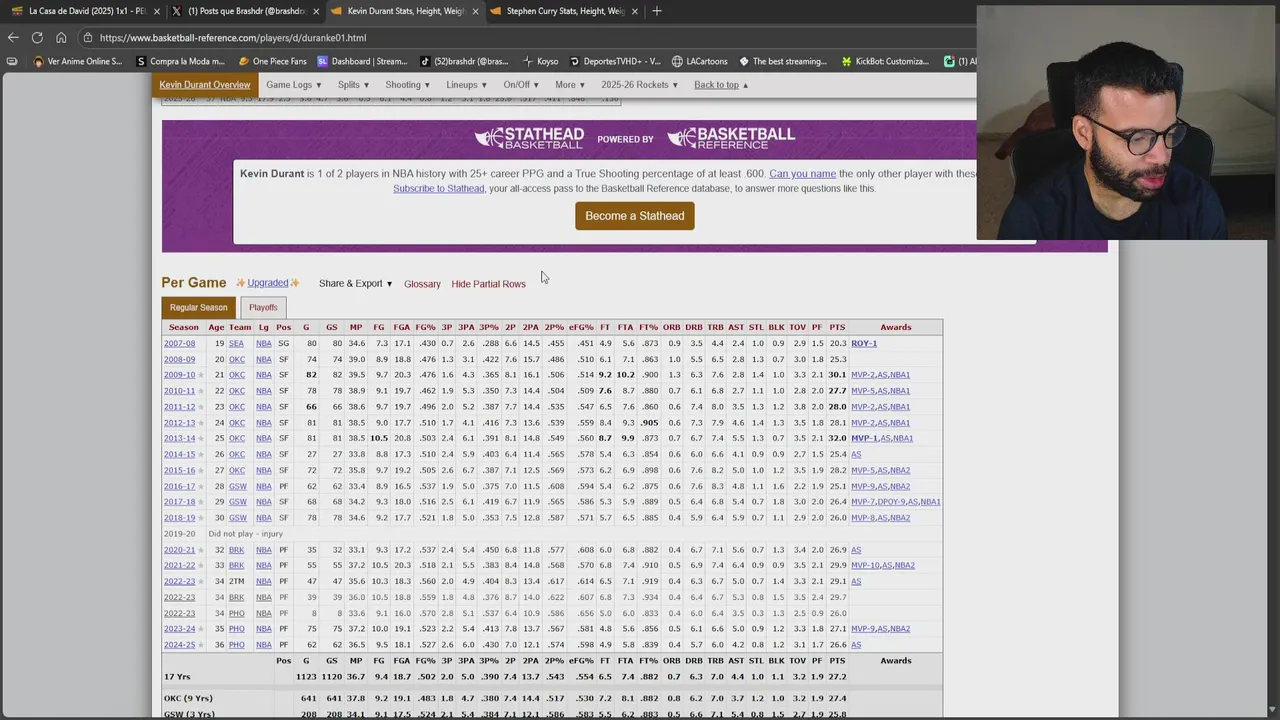This screenshot has width=1280, height=720.
Task: Click the Basketball Reference logo in the banner
Action: 731,138
